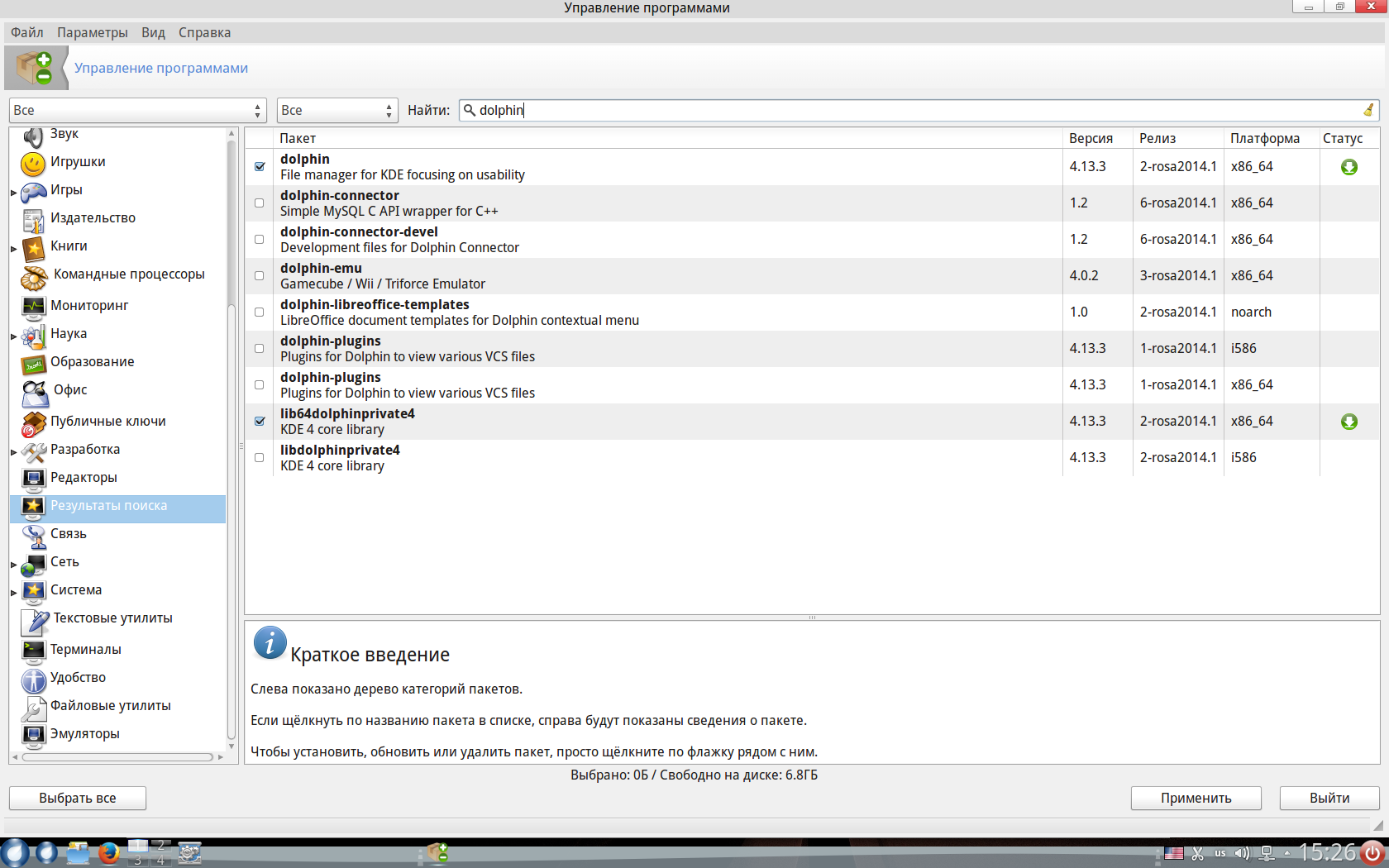Click the Связь category icon
The height and width of the screenshot is (868, 1389).
33,535
